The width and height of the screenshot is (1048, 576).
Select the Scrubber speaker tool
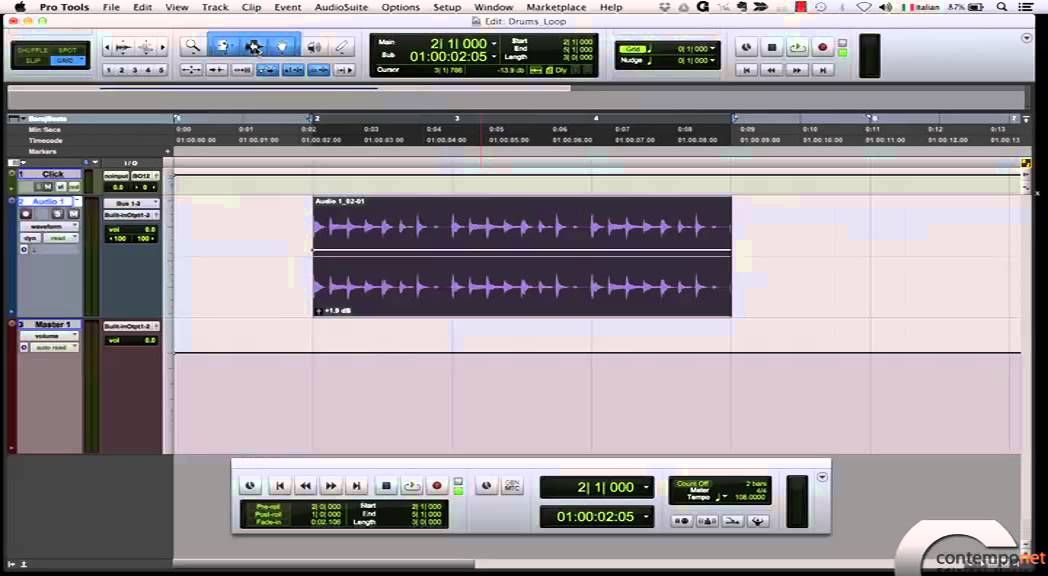click(x=314, y=47)
